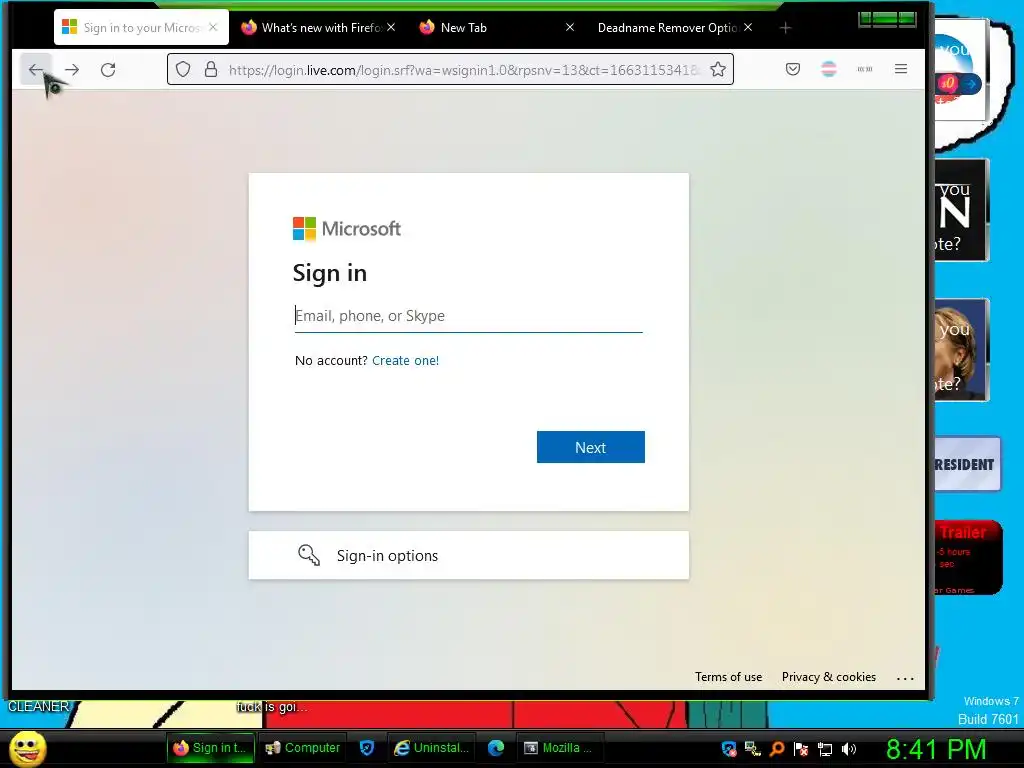Open Terms of use link
The height and width of the screenshot is (768, 1024).
click(728, 677)
